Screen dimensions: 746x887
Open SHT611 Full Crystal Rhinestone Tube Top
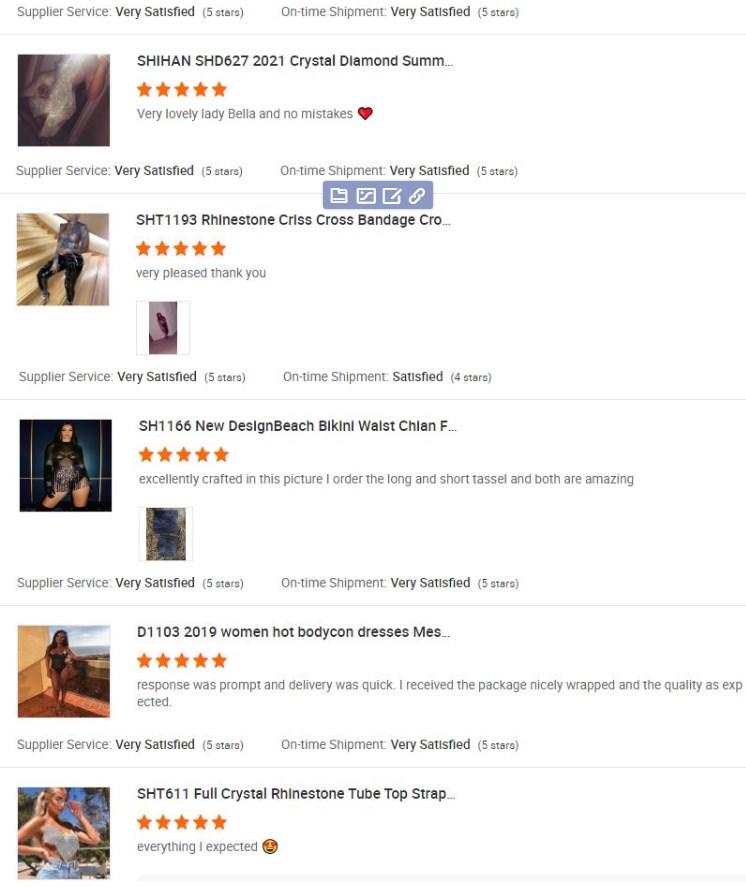(296, 794)
